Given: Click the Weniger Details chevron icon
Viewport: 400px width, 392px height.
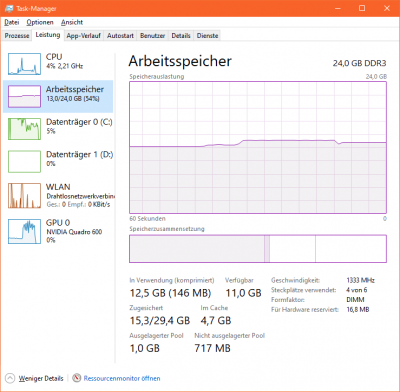Looking at the screenshot, I should pyautogui.click(x=10, y=378).
